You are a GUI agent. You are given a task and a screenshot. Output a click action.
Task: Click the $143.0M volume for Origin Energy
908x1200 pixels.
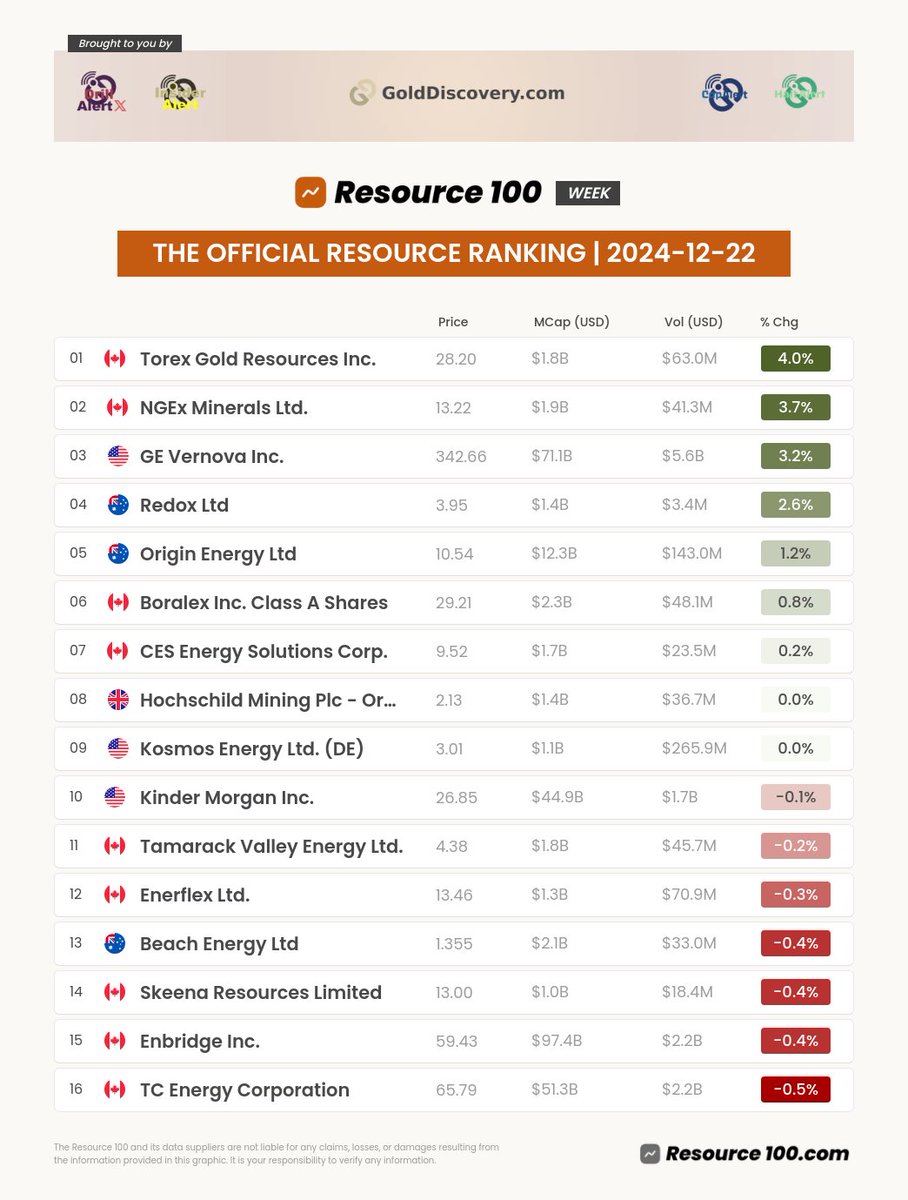(x=693, y=554)
